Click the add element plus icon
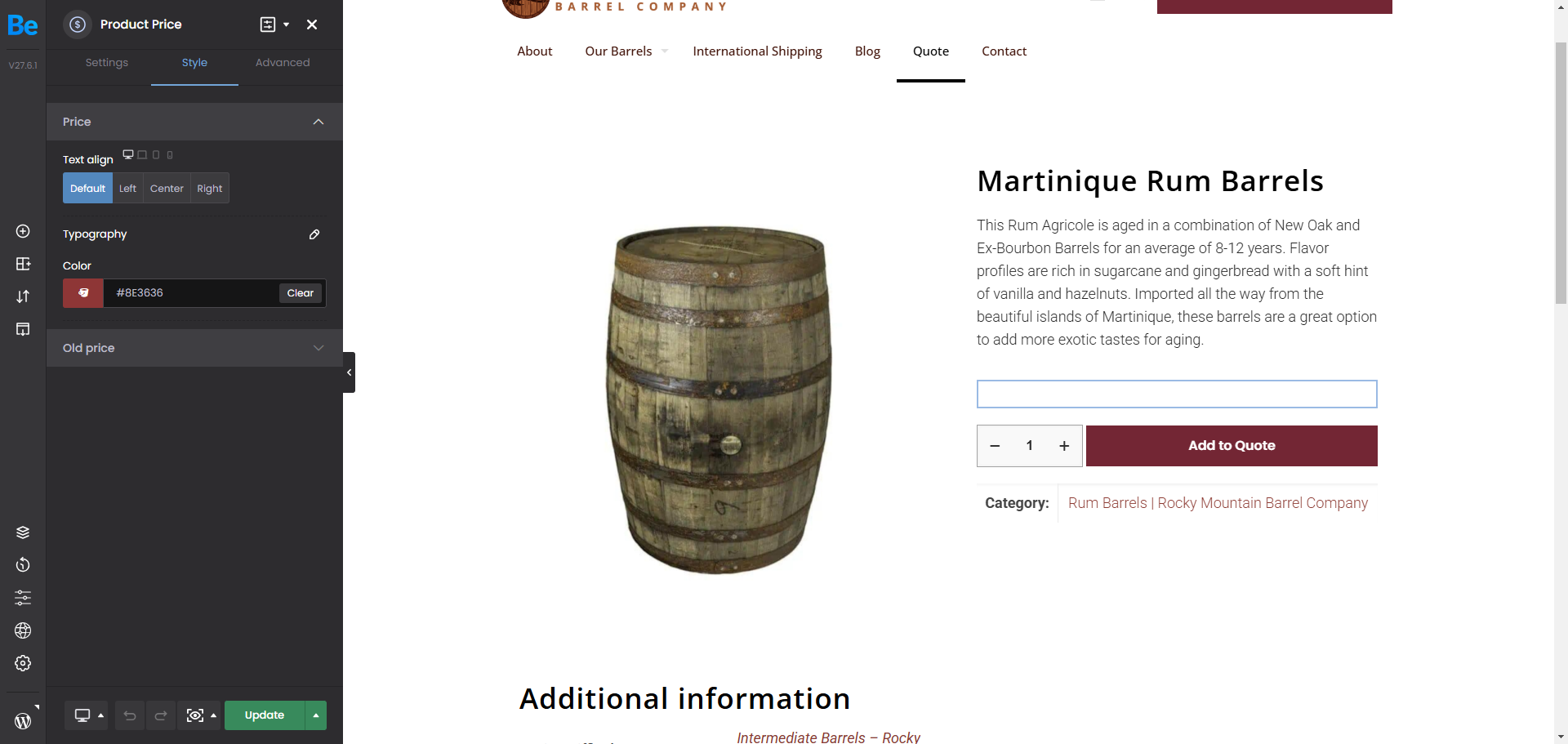Viewport: 1568px width, 744px height. coord(23,231)
